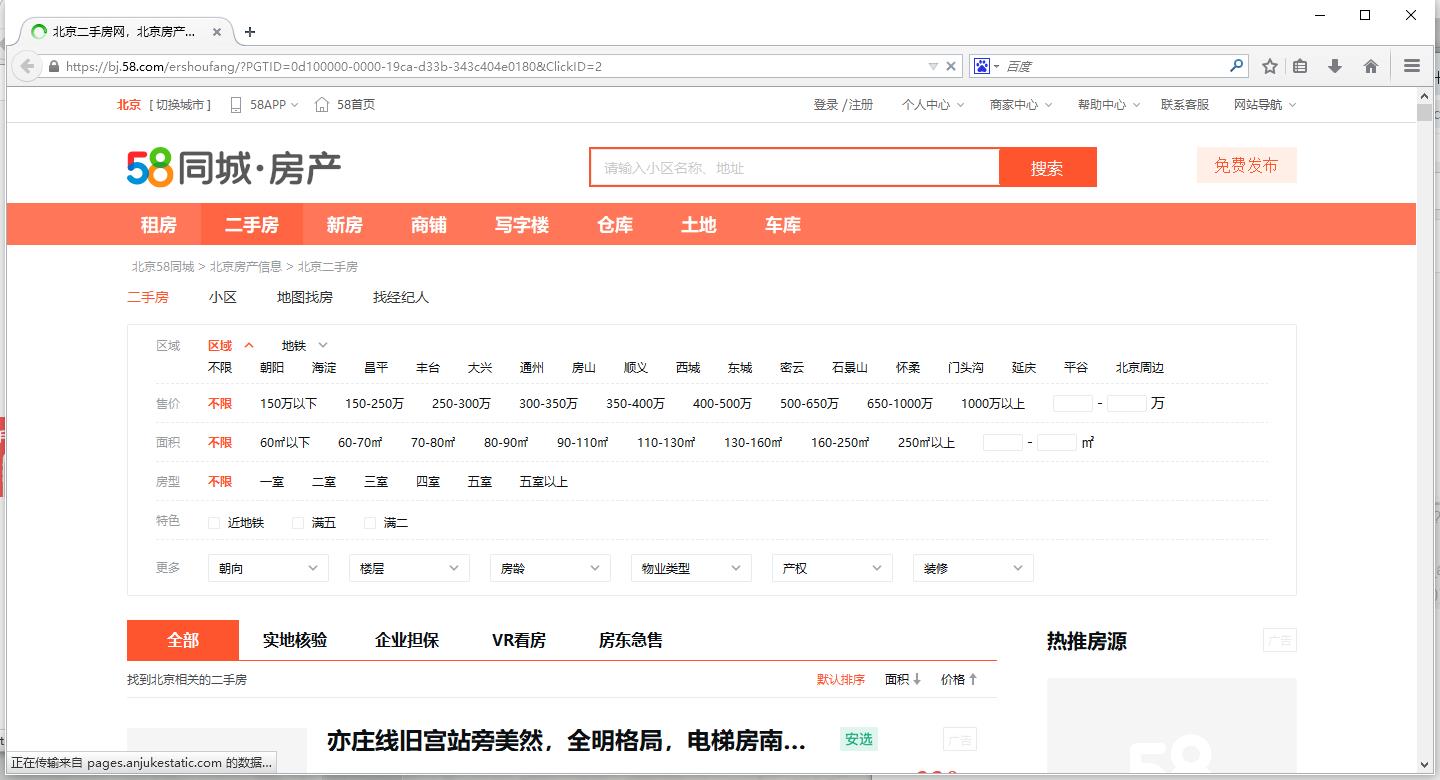Expand the 网站导航 menu
Viewport: 1440px width, 780px height.
pyautogui.click(x=1265, y=104)
